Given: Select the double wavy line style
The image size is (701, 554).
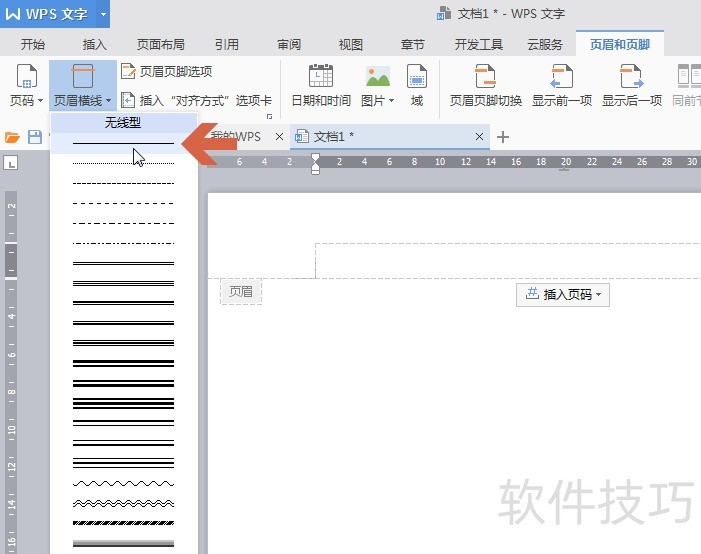Looking at the screenshot, I should pos(123,503).
